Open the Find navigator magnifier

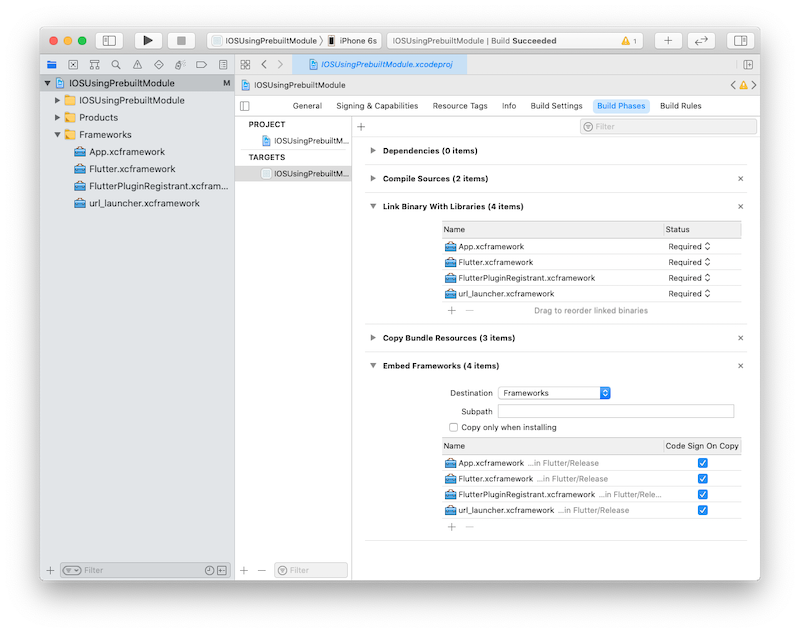[x=116, y=64]
